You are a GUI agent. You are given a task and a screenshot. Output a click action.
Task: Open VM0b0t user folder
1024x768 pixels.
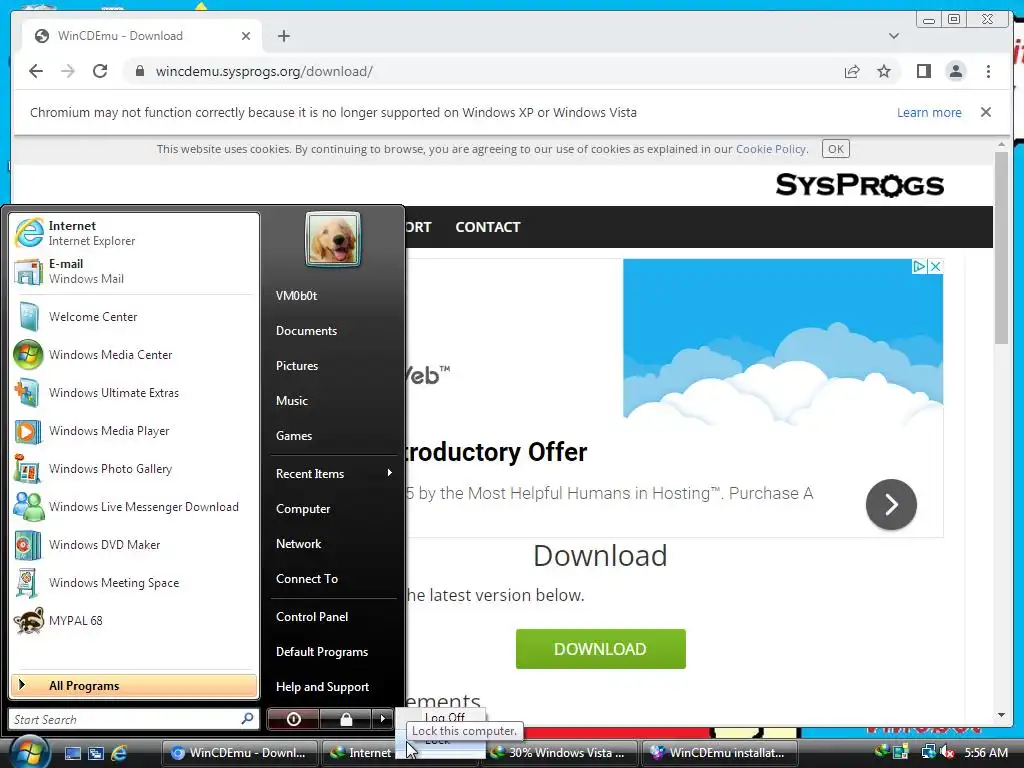tap(296, 296)
